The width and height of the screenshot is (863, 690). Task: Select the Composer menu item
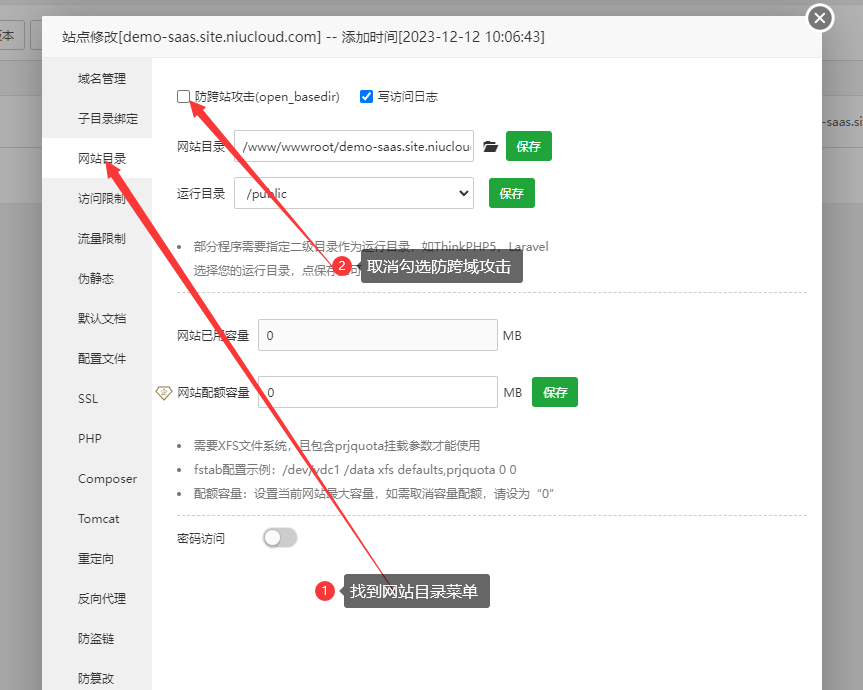coord(107,478)
